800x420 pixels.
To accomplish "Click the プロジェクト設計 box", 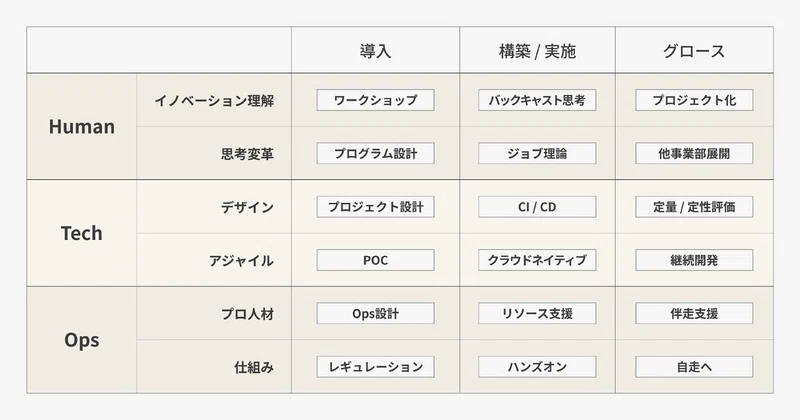I will 376,207.
